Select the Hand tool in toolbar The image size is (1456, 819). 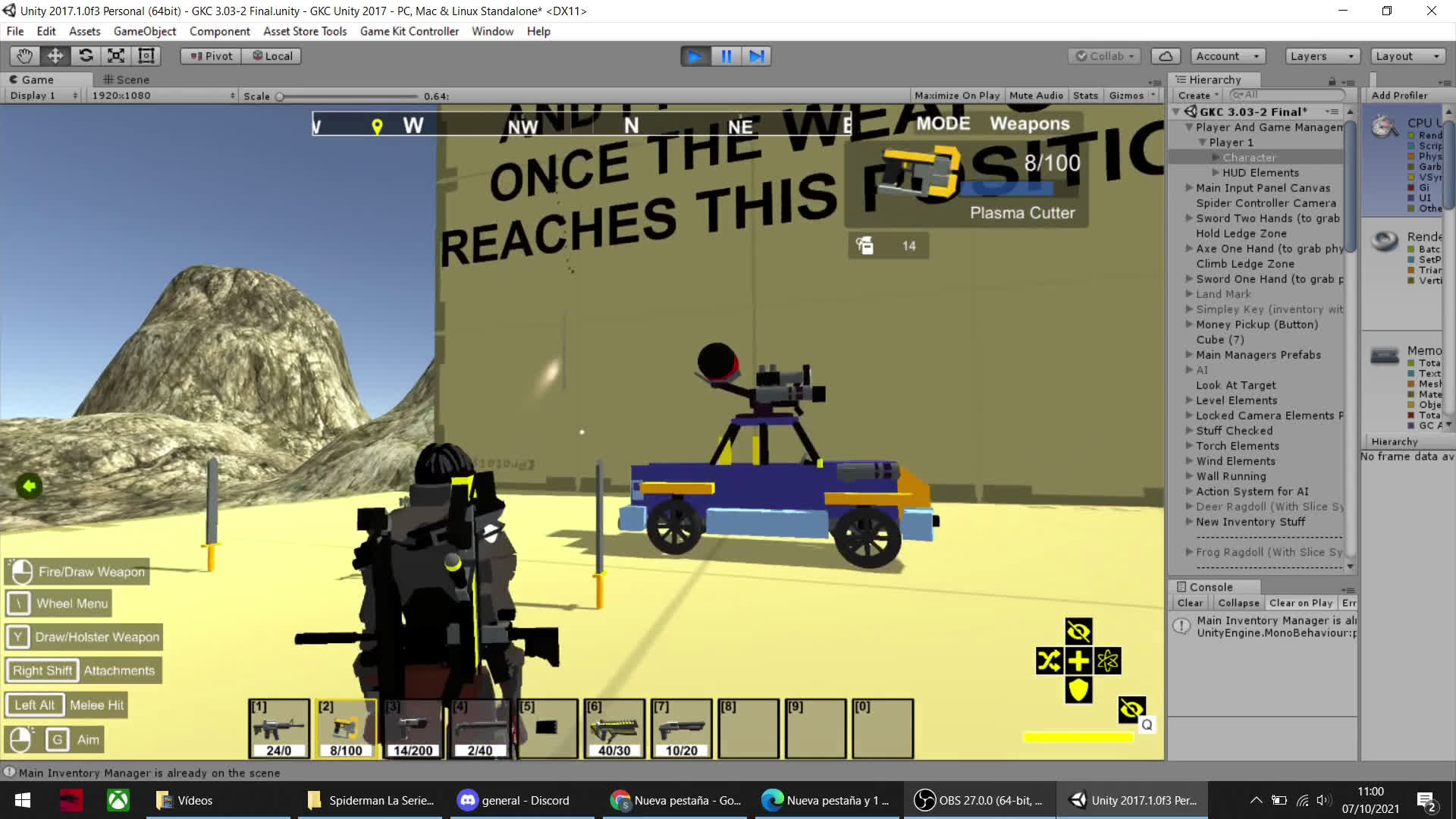(x=25, y=56)
